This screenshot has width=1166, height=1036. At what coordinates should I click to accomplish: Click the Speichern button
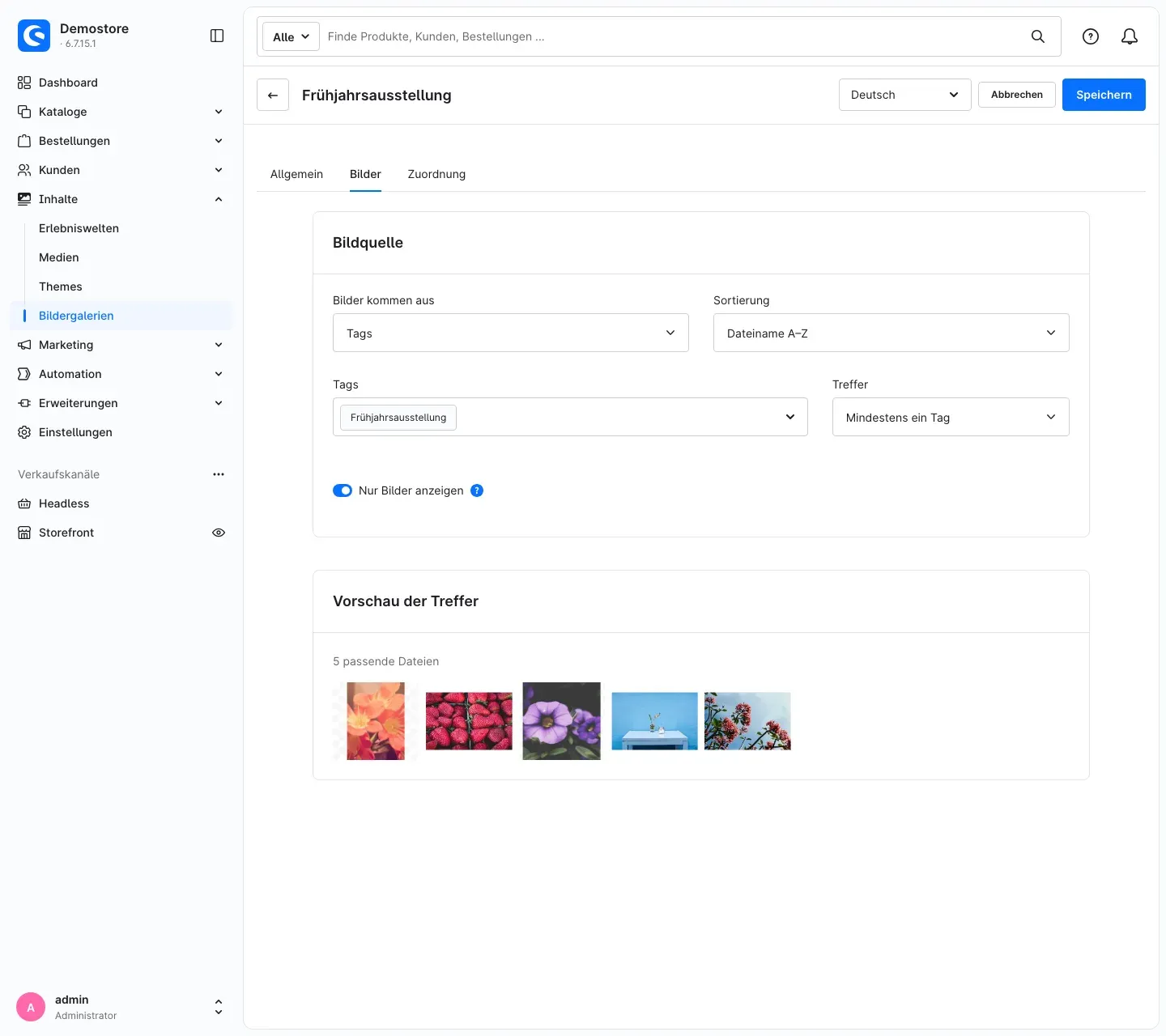[x=1104, y=95]
